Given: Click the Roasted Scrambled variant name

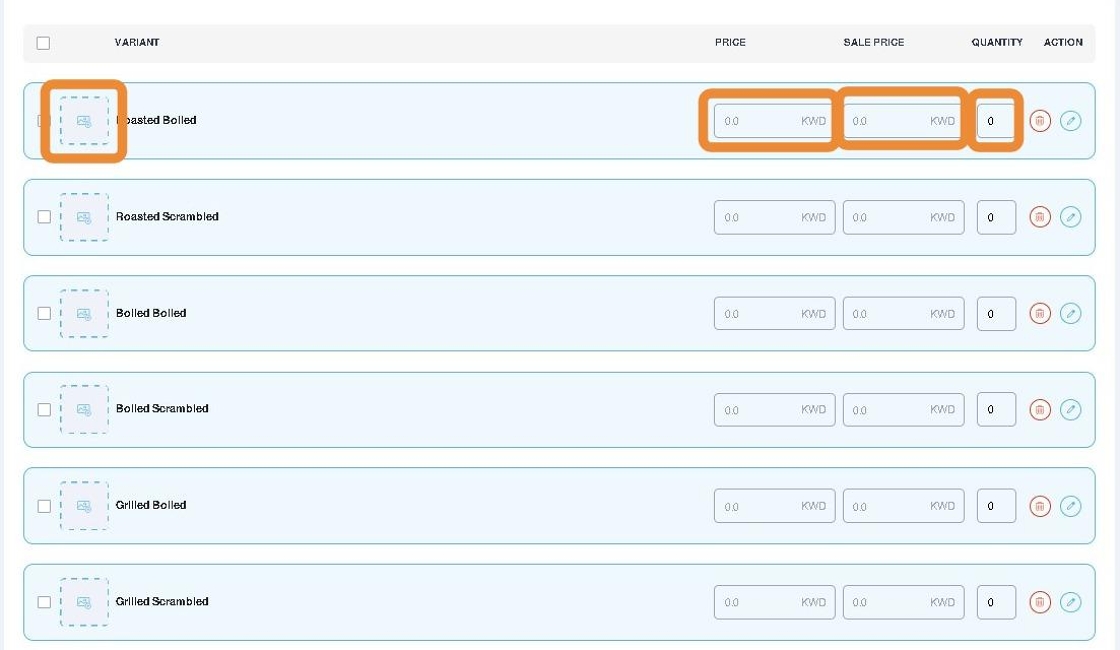Looking at the screenshot, I should coord(167,216).
